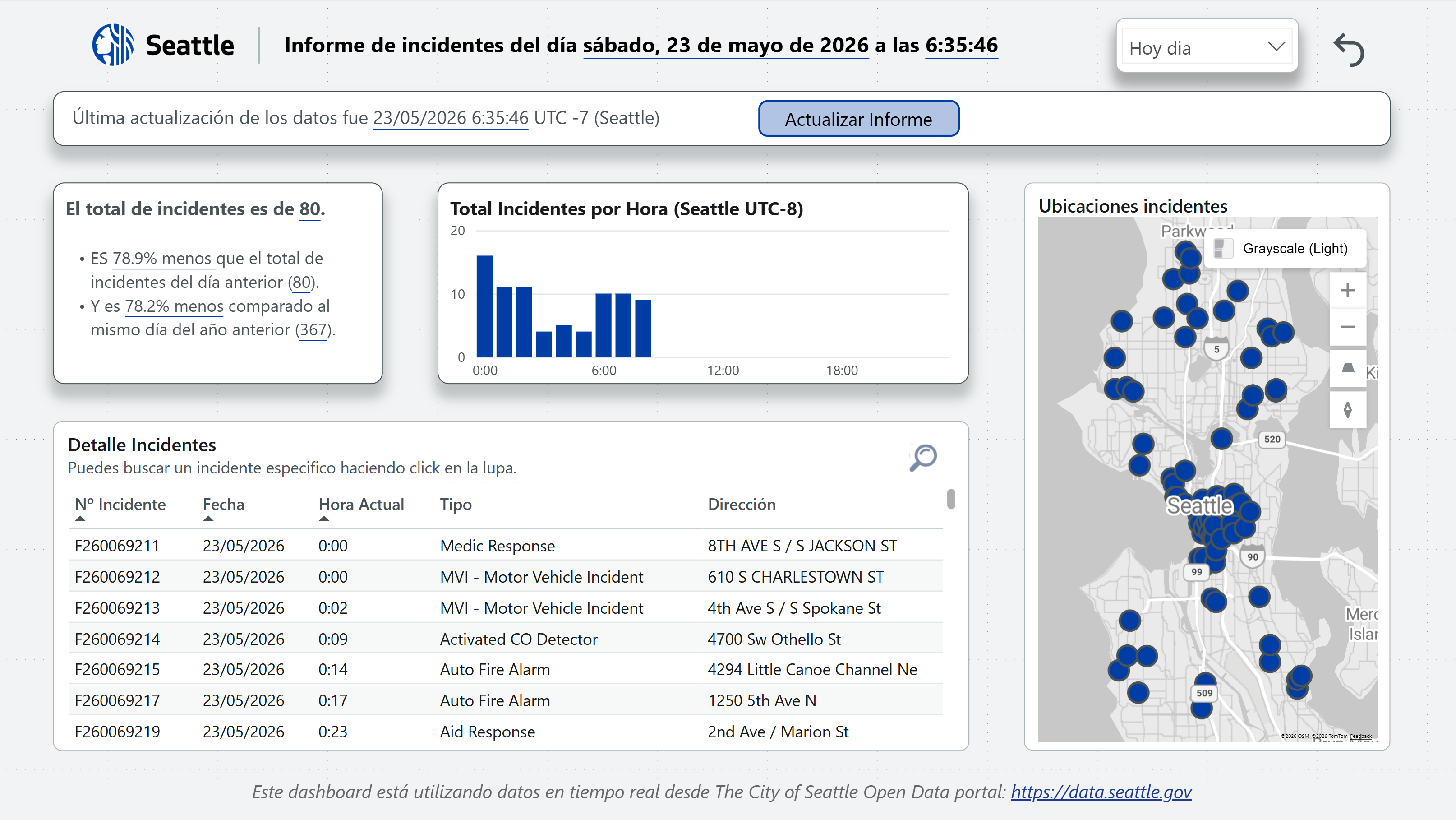This screenshot has width=1456, height=820.
Task: Click the Feedback link on the map
Action: 1360,736
